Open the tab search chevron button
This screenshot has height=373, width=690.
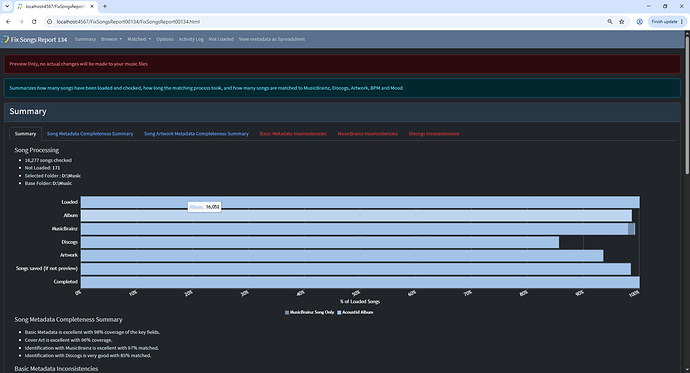(7, 6)
